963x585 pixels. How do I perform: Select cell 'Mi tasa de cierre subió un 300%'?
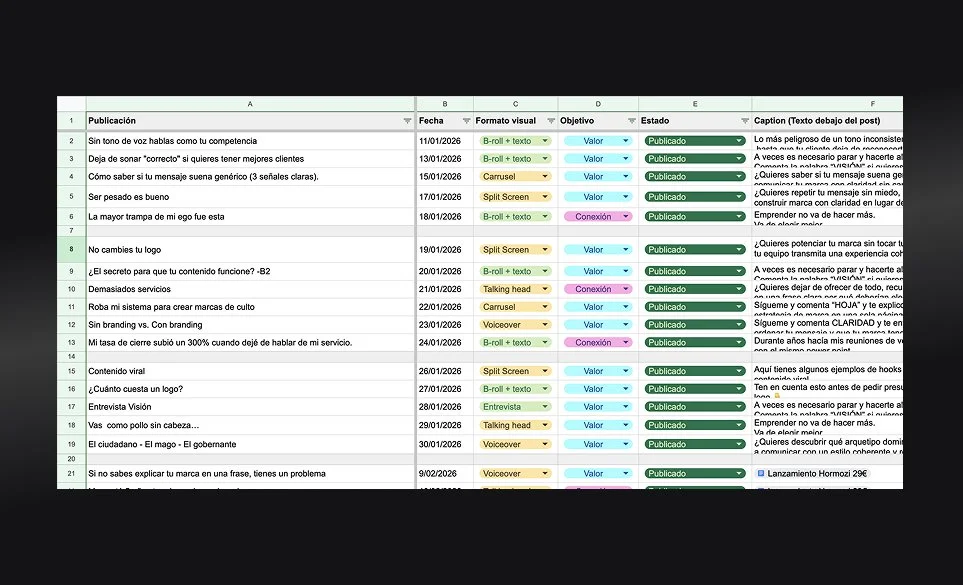pyautogui.click(x=251, y=343)
